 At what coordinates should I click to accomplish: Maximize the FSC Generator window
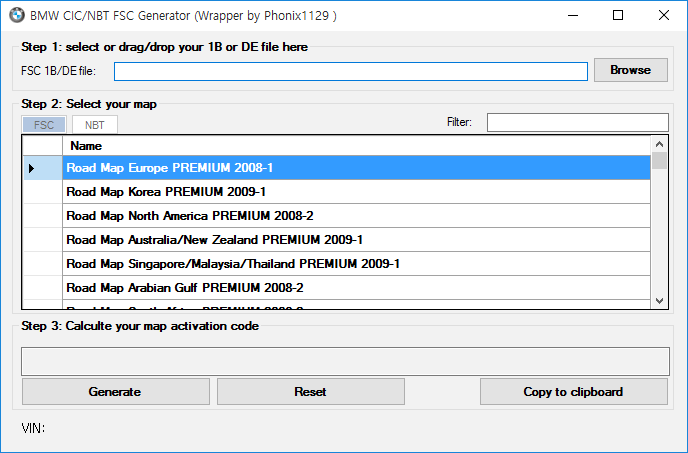click(x=618, y=15)
